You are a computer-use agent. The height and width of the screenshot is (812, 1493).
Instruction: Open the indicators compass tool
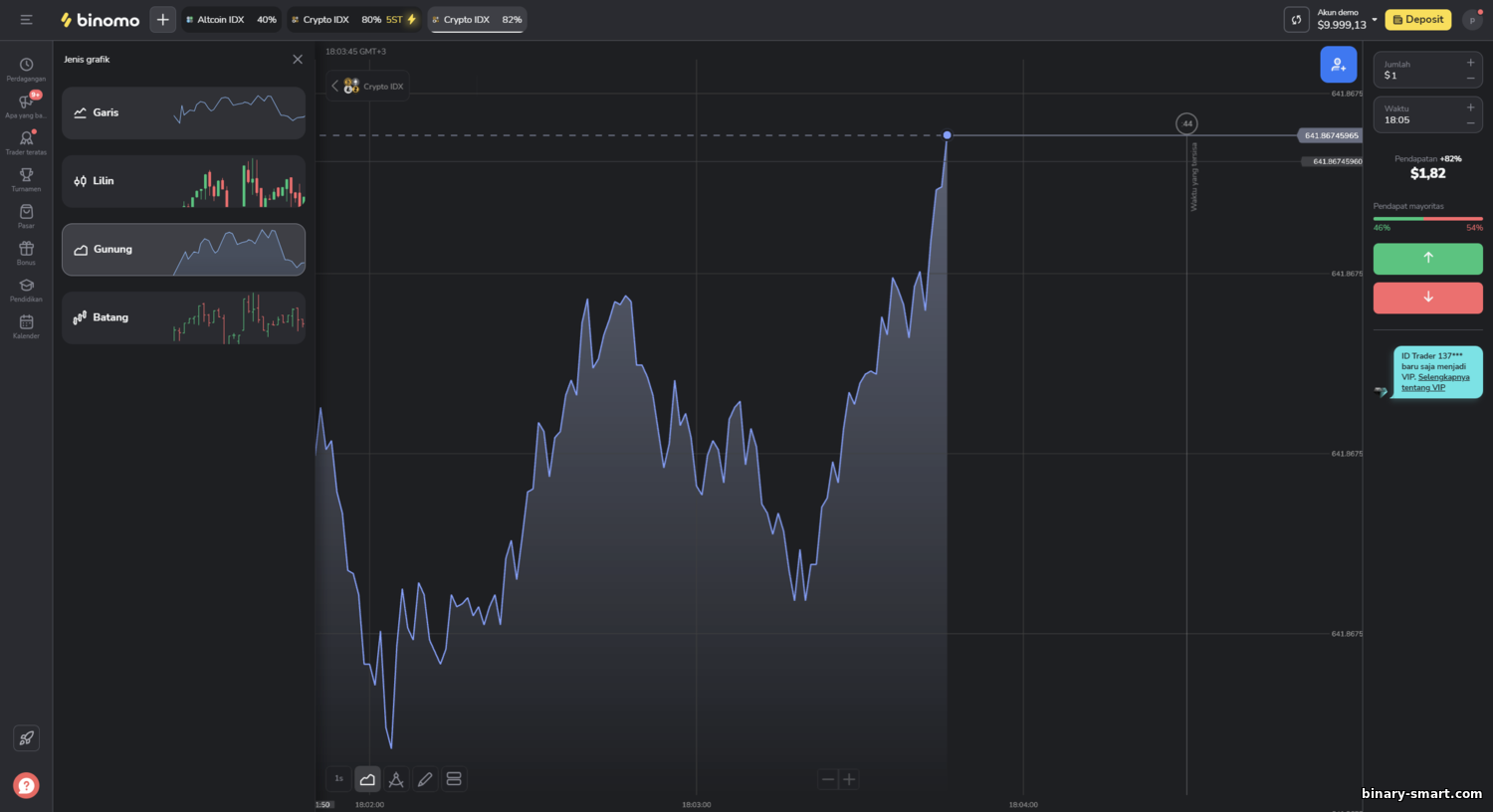tap(396, 779)
